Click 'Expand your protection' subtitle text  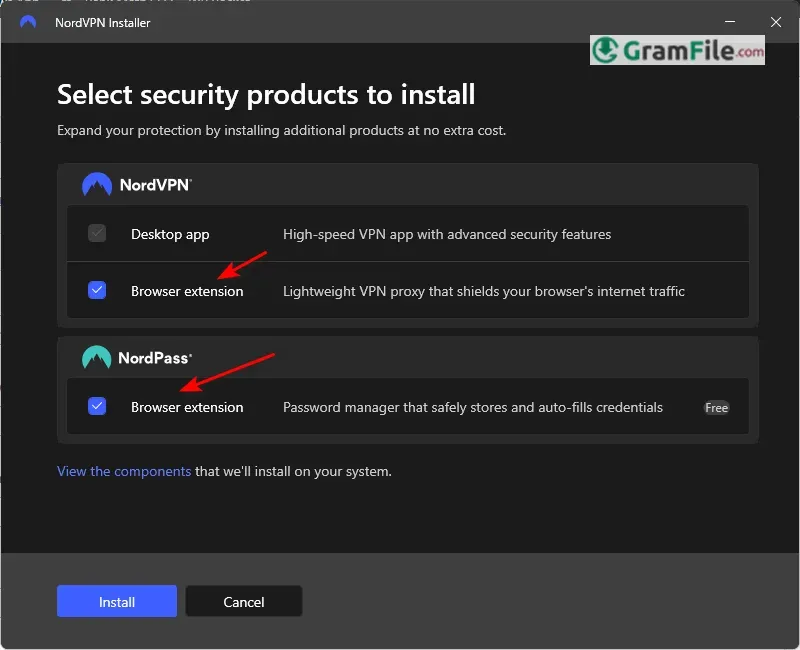282,130
